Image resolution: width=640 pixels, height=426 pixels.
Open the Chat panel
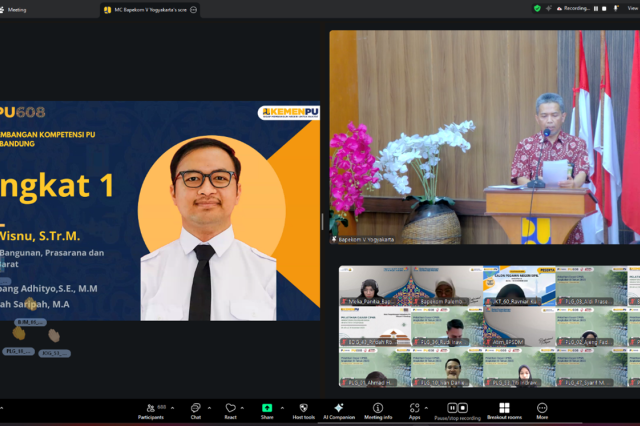[x=195, y=409]
